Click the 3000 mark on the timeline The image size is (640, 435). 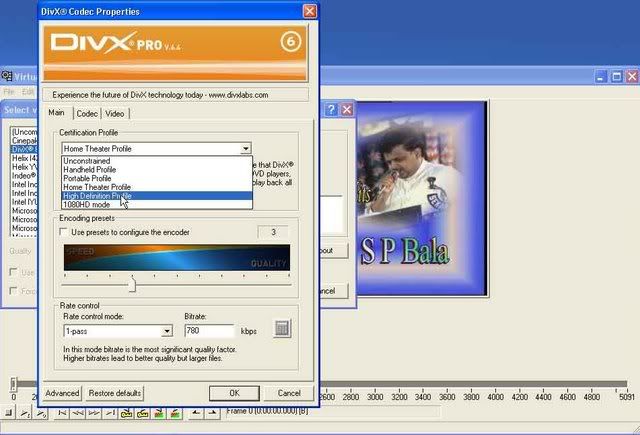point(375,397)
